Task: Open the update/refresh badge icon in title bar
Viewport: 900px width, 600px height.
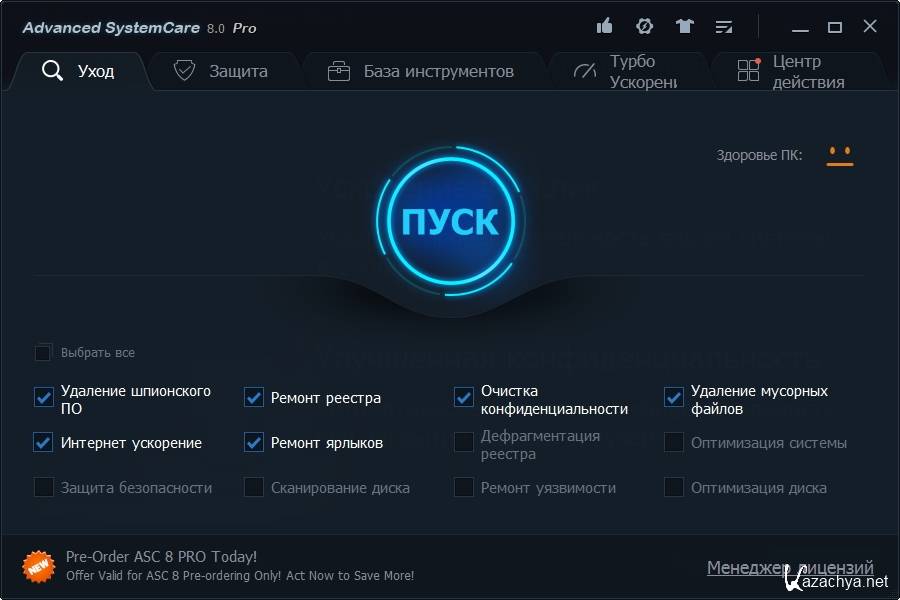Action: tap(645, 27)
